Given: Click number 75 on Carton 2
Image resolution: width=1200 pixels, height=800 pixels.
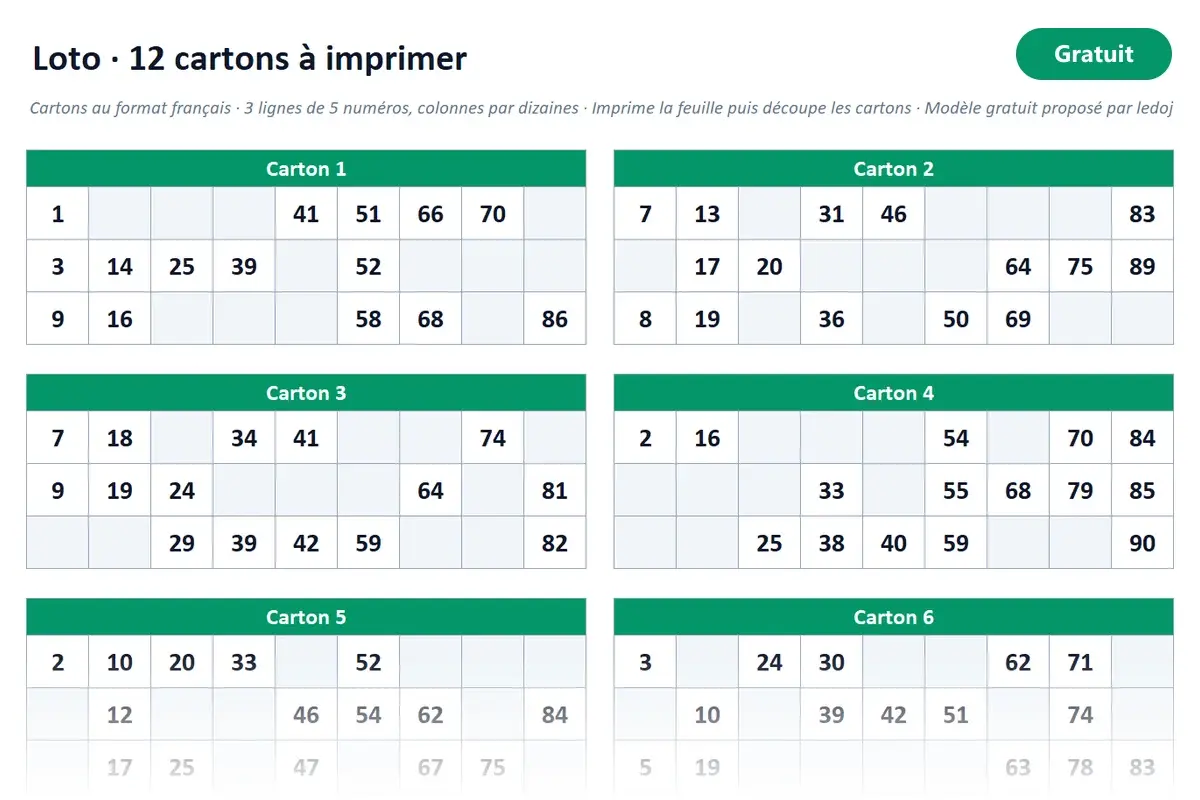Looking at the screenshot, I should point(1080,267).
